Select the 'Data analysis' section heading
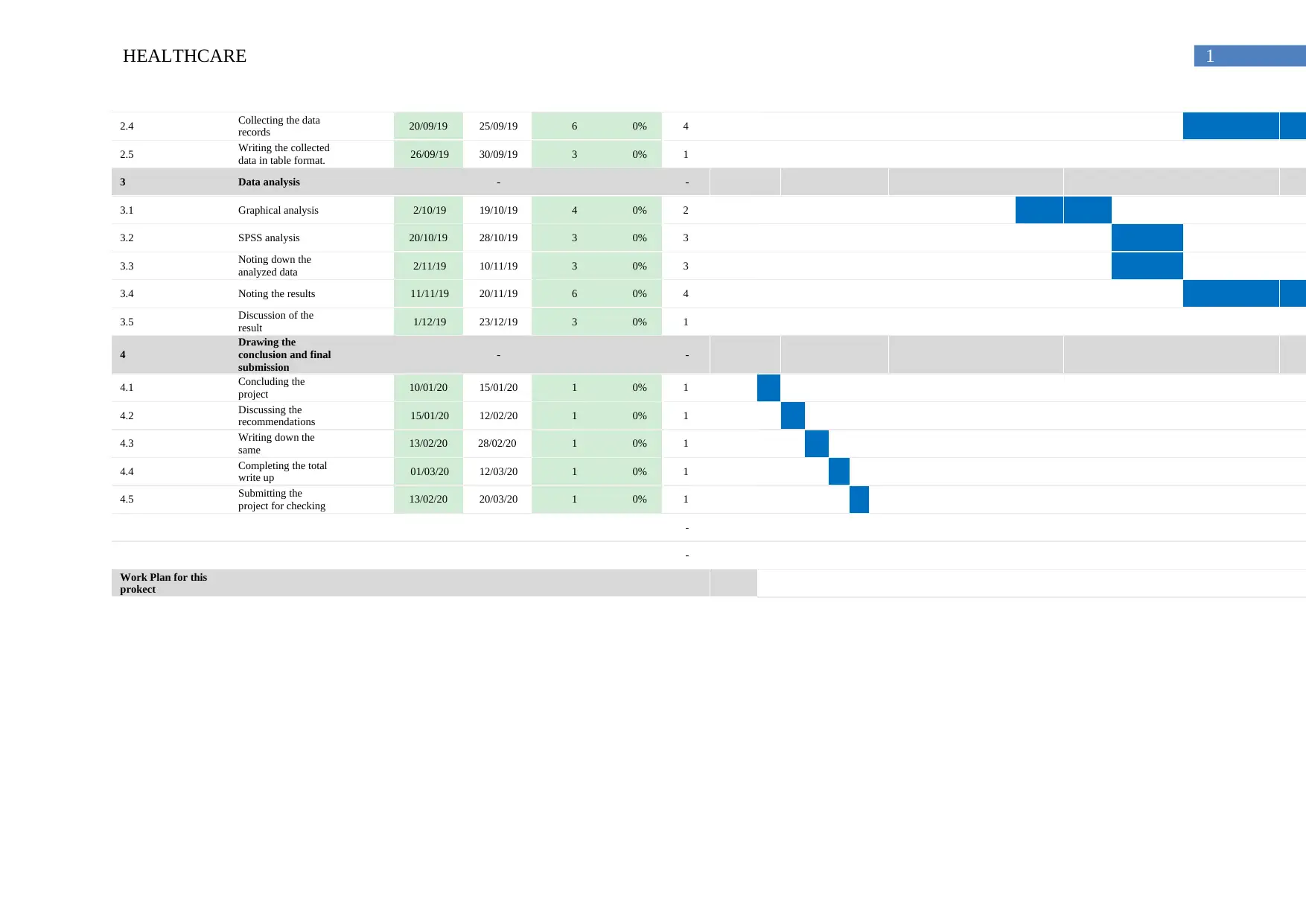The height and width of the screenshot is (924, 1306). 269,182
